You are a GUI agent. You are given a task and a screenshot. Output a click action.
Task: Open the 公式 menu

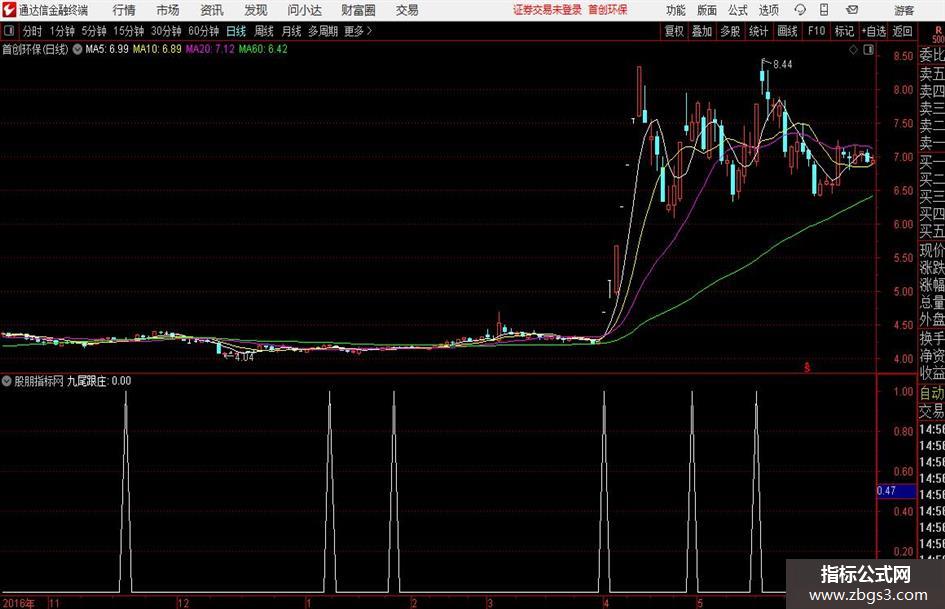[x=738, y=10]
